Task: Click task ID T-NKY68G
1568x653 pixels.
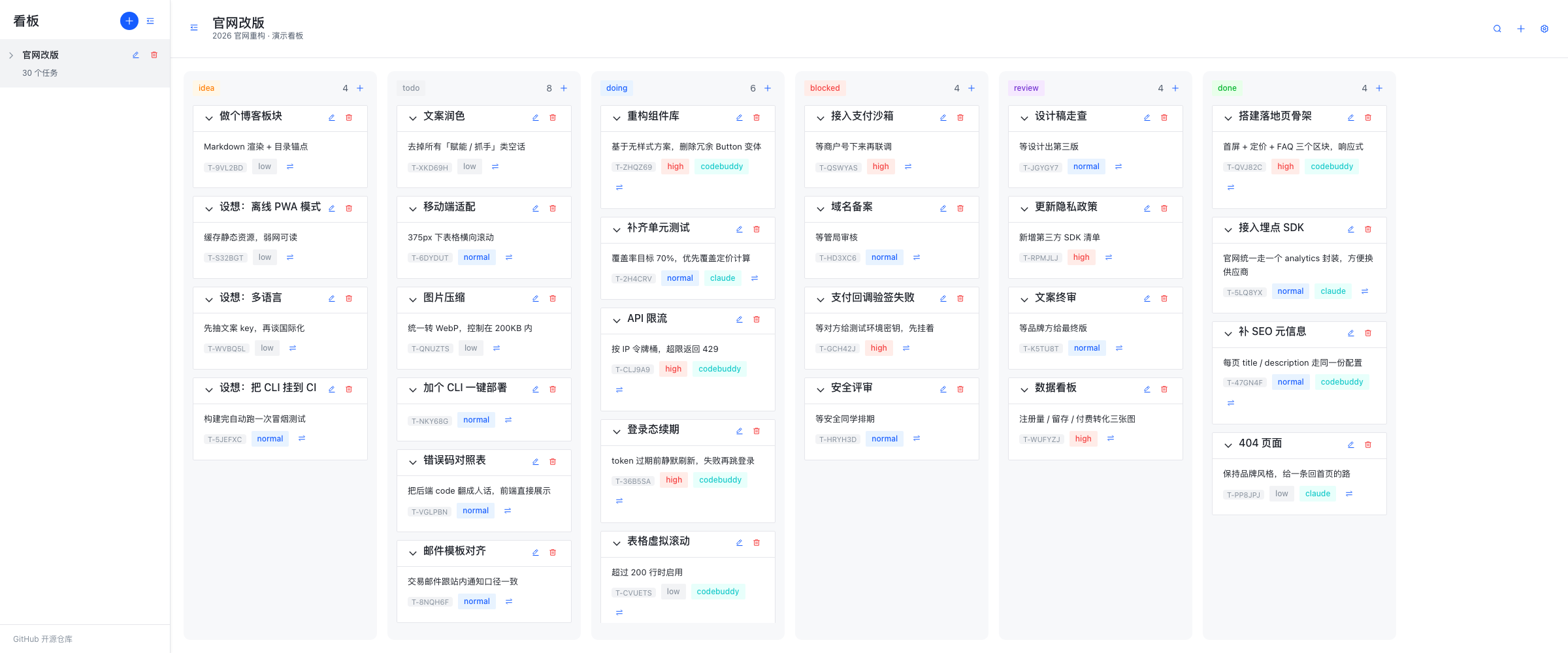Action: 430,421
